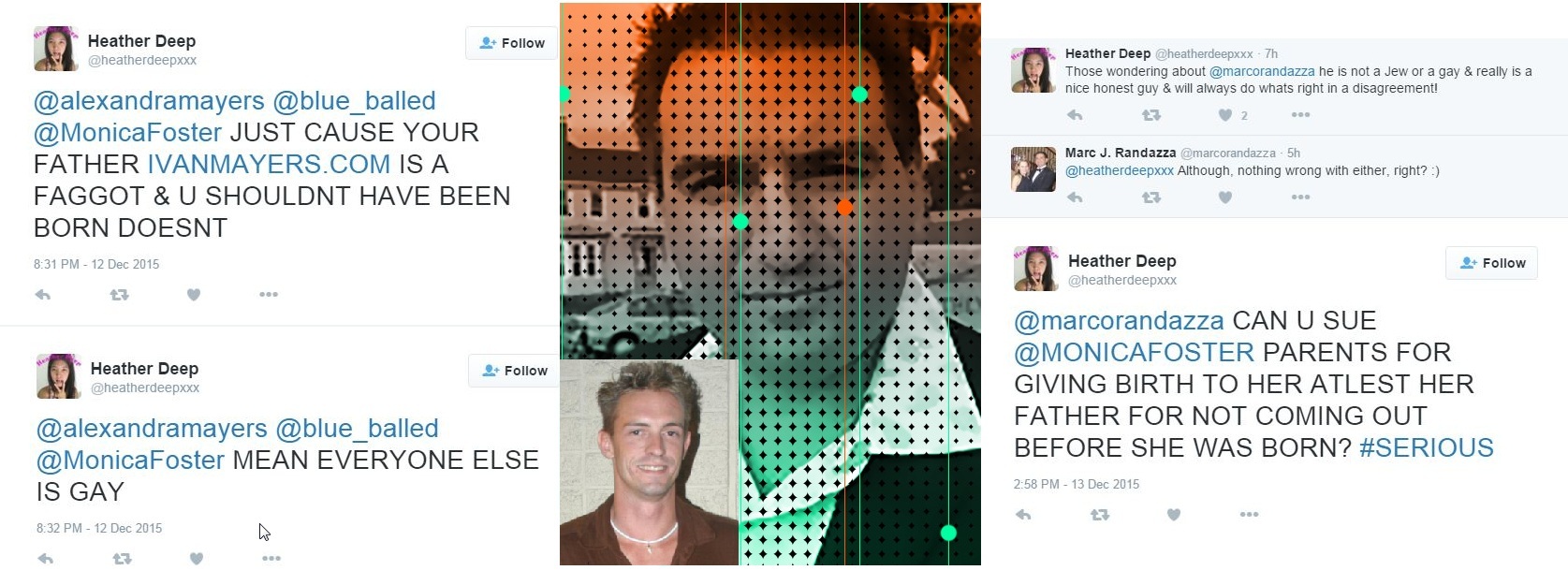The width and height of the screenshot is (1568, 585).
Task: Open the @marcorandazza mention in the 7h tweet
Action: click(x=1262, y=71)
